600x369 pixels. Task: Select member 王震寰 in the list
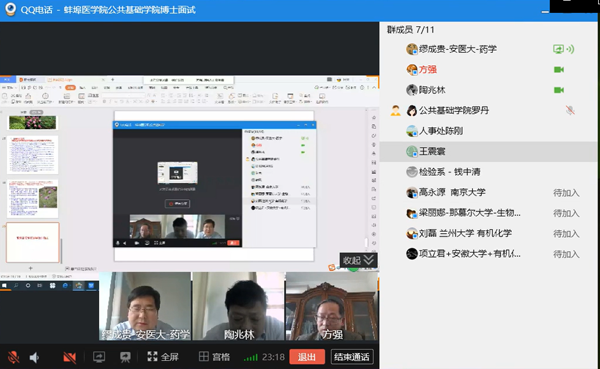pos(489,151)
